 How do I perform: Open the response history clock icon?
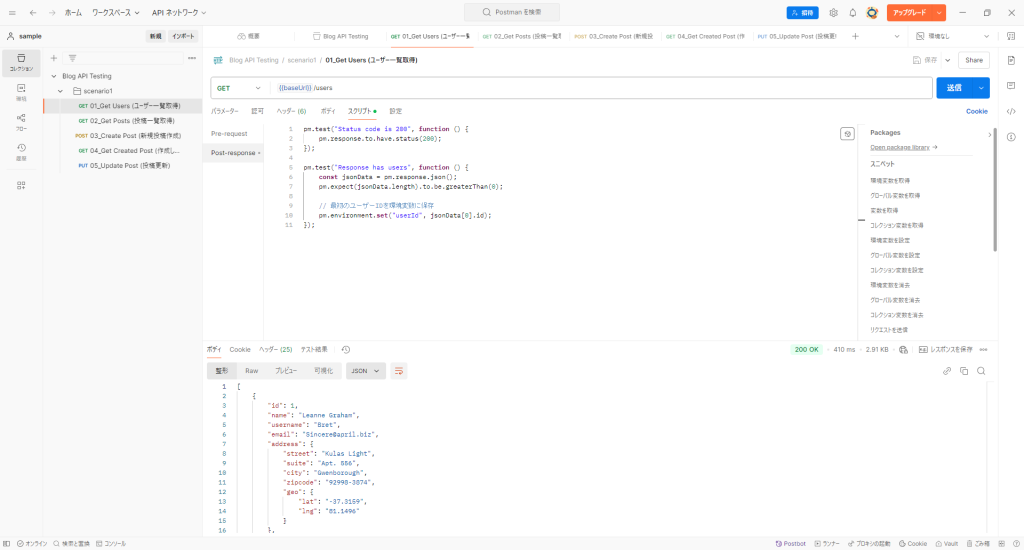(x=345, y=349)
